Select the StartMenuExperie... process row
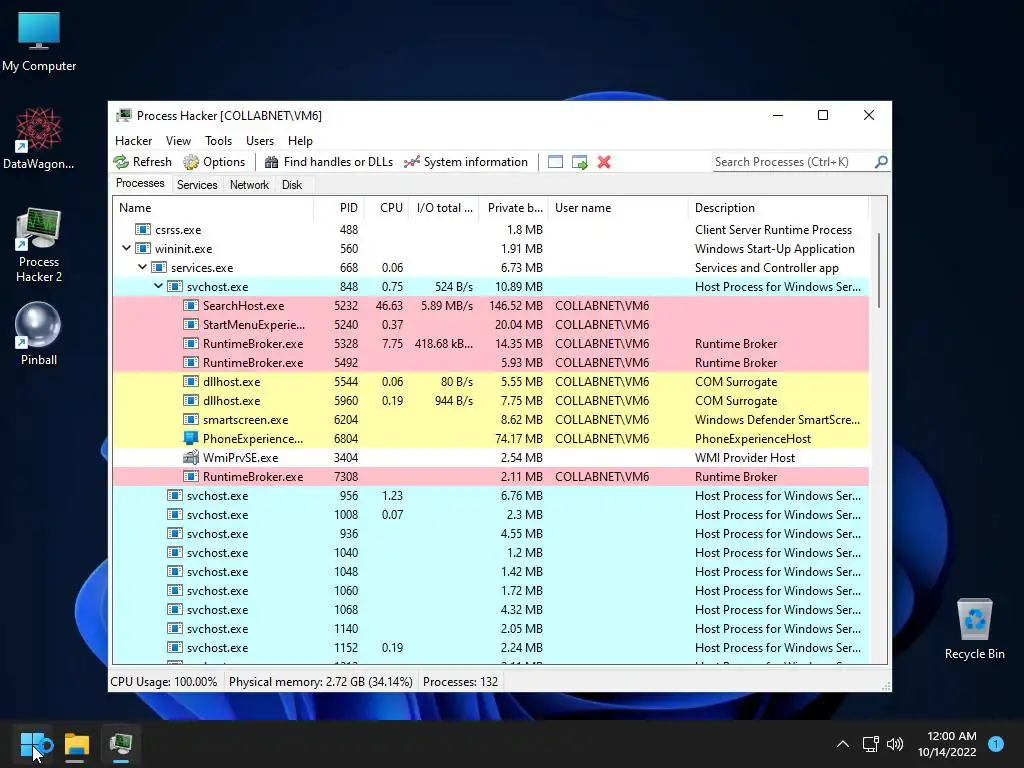The image size is (1024, 768). 490,325
